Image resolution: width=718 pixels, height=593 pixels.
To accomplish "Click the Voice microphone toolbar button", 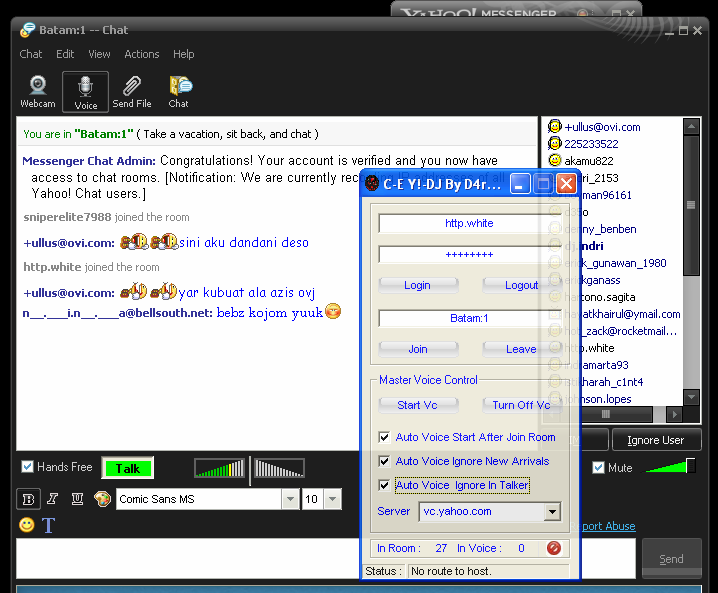I will click(x=86, y=92).
